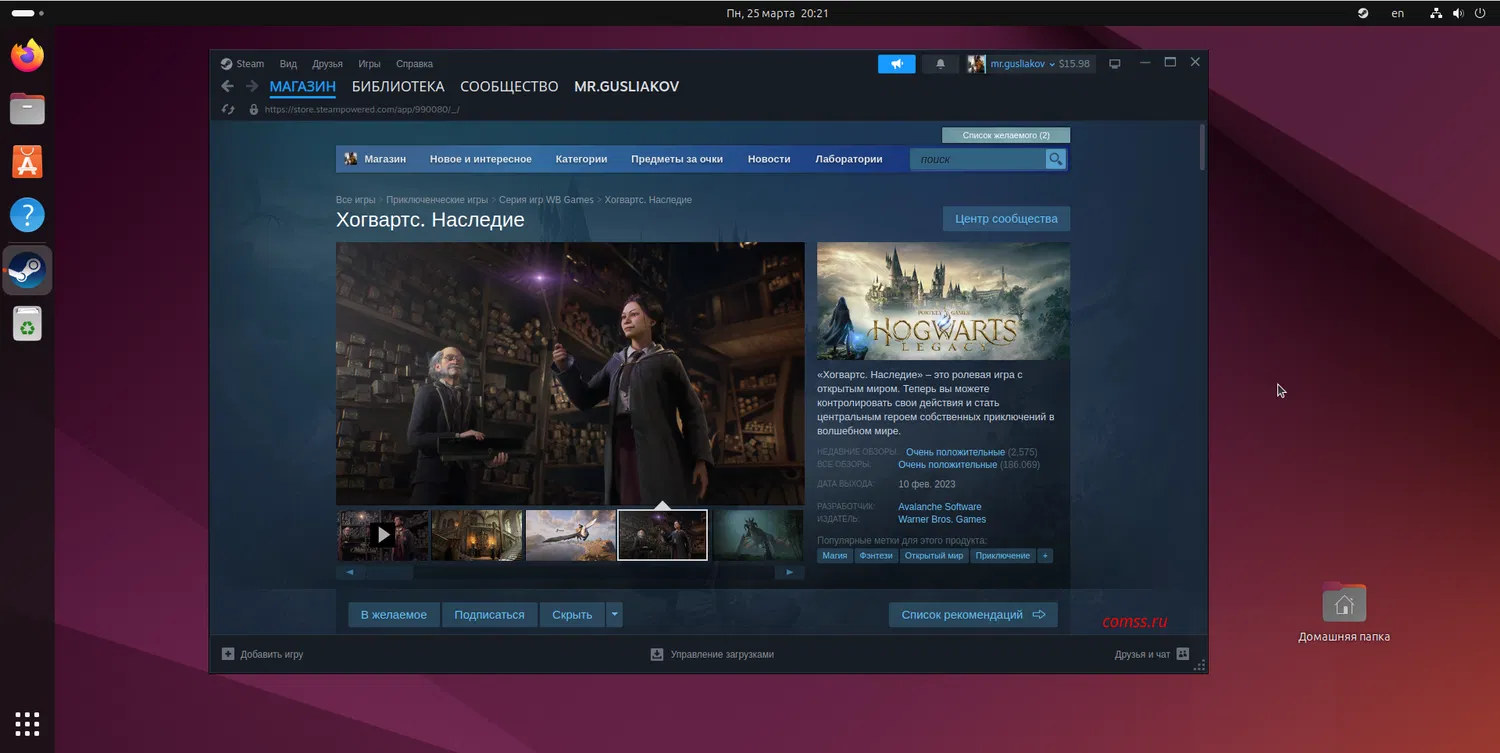Click the Серия игр WB Games breadcrumb

[546, 200]
